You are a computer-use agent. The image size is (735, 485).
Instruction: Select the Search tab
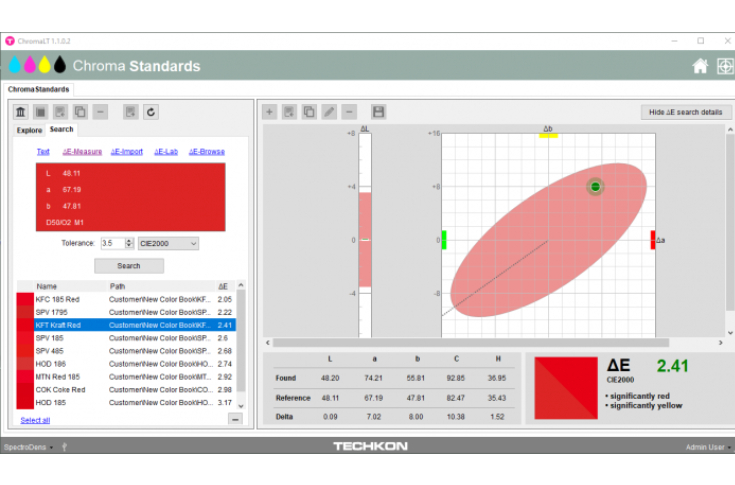tap(61, 129)
